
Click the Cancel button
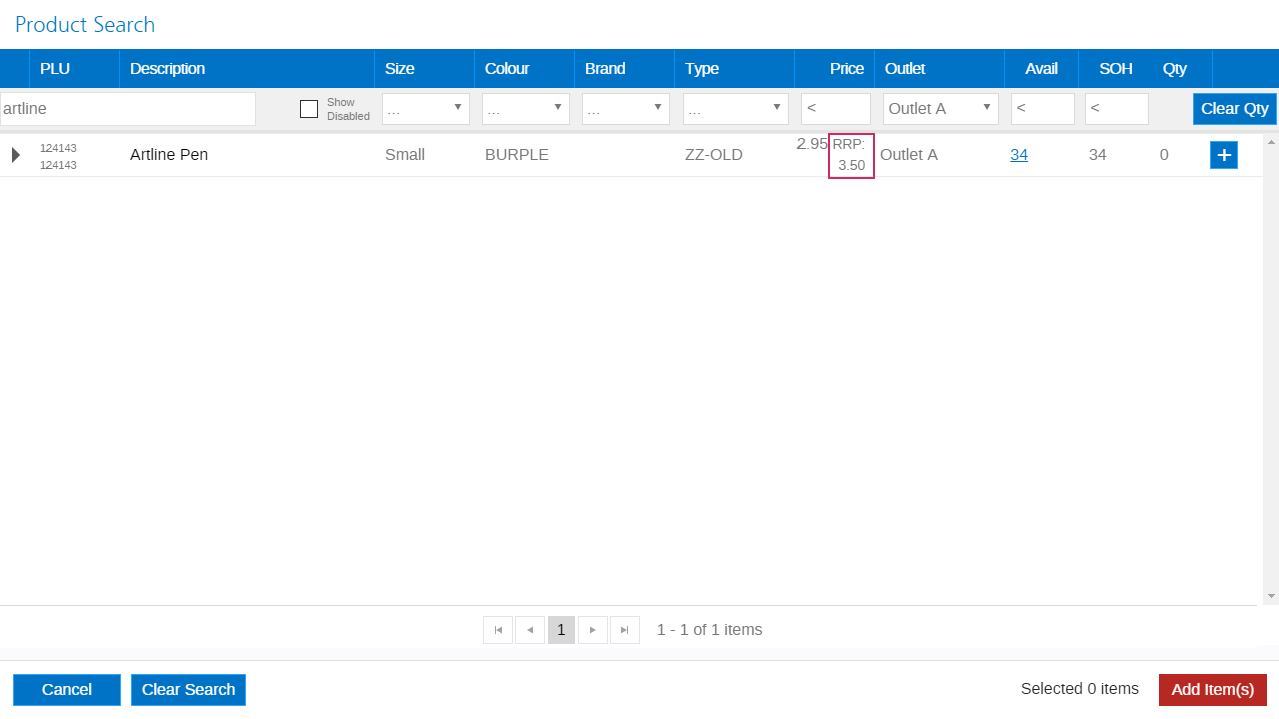pyautogui.click(x=67, y=690)
